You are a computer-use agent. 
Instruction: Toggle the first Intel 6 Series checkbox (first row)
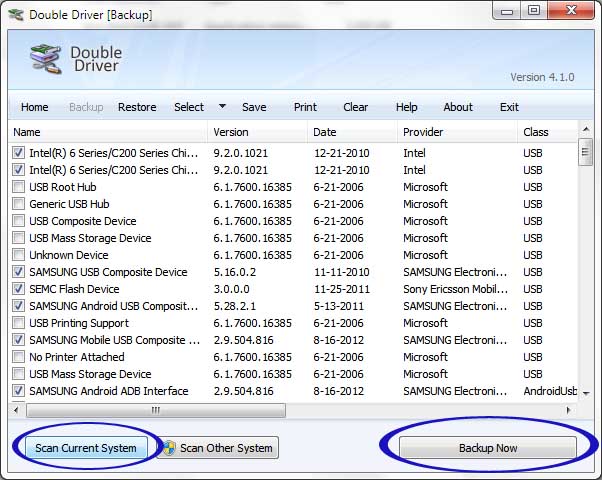18,153
